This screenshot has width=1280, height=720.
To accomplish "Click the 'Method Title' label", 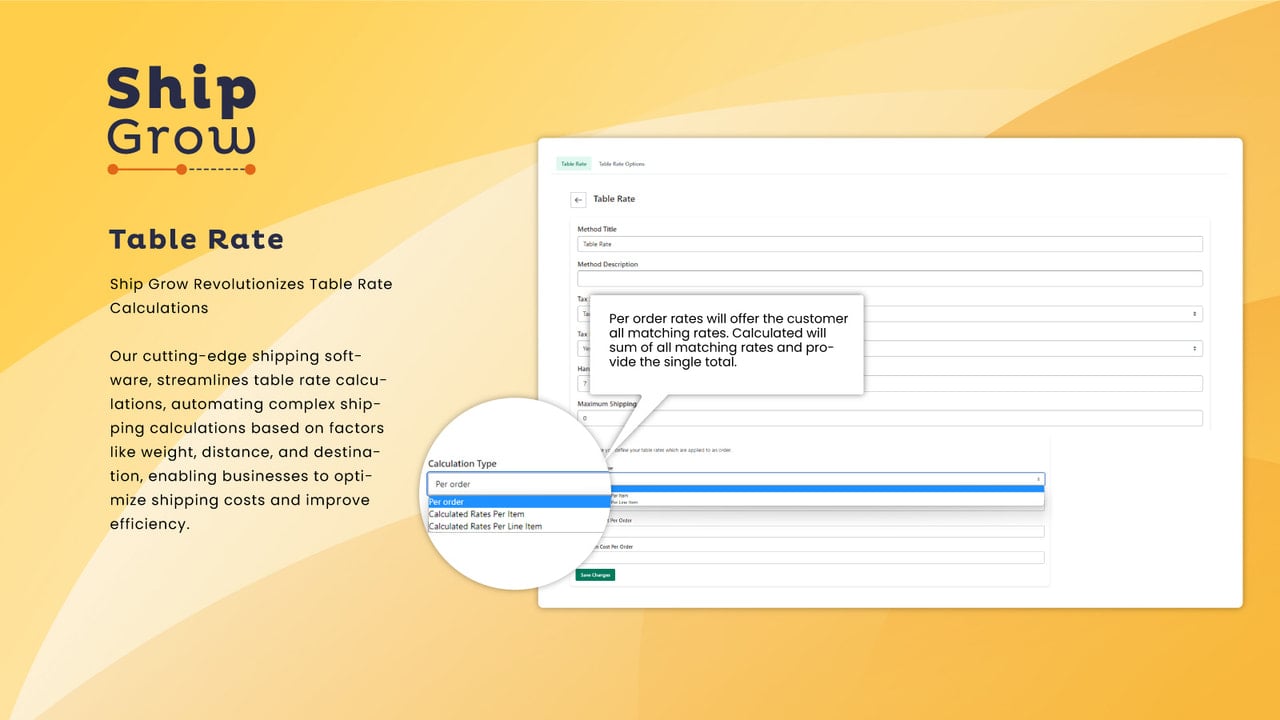I will (597, 229).
